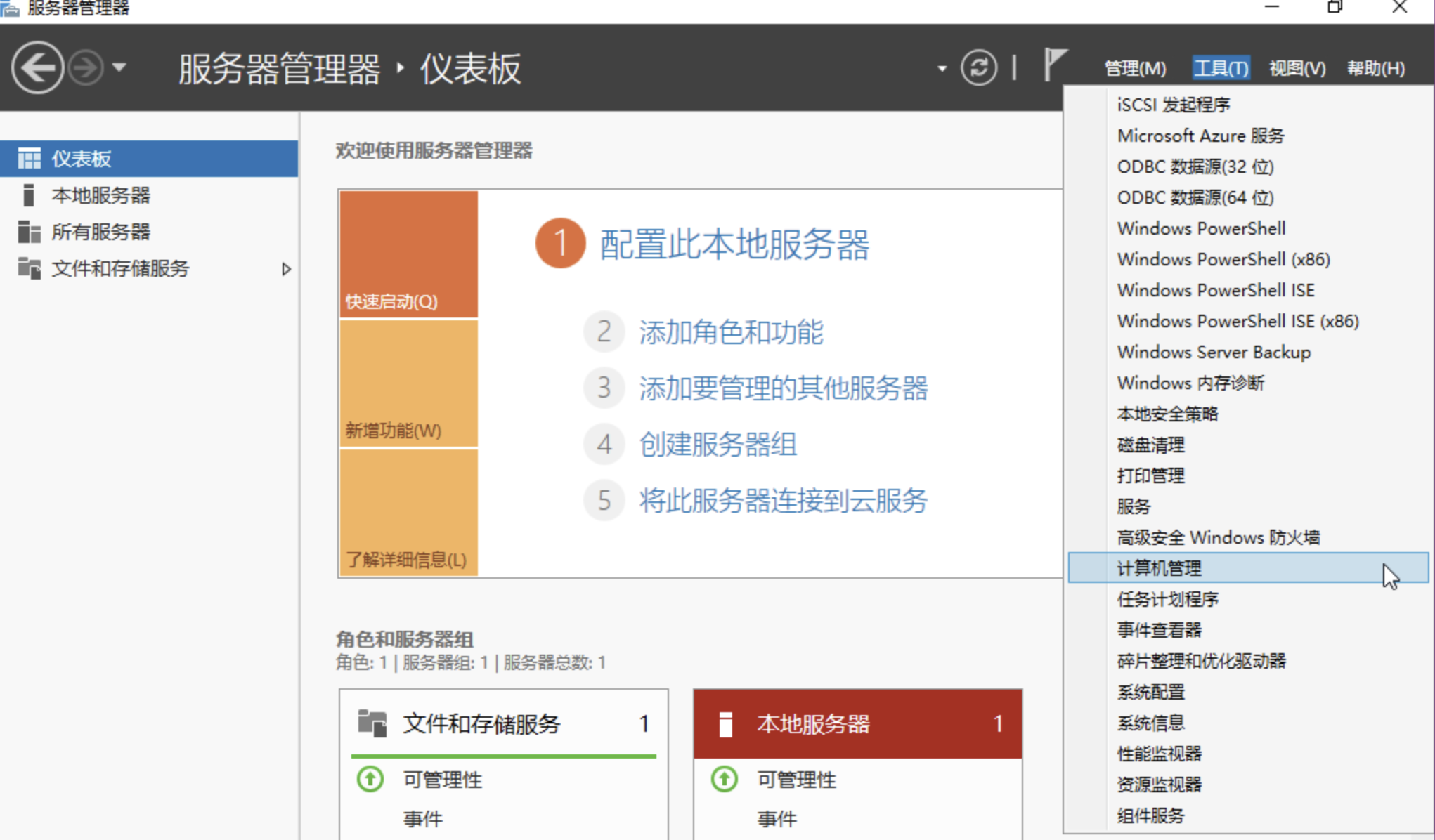
Task: Open 本地安全策略 from the tools menu
Action: 1248,414
